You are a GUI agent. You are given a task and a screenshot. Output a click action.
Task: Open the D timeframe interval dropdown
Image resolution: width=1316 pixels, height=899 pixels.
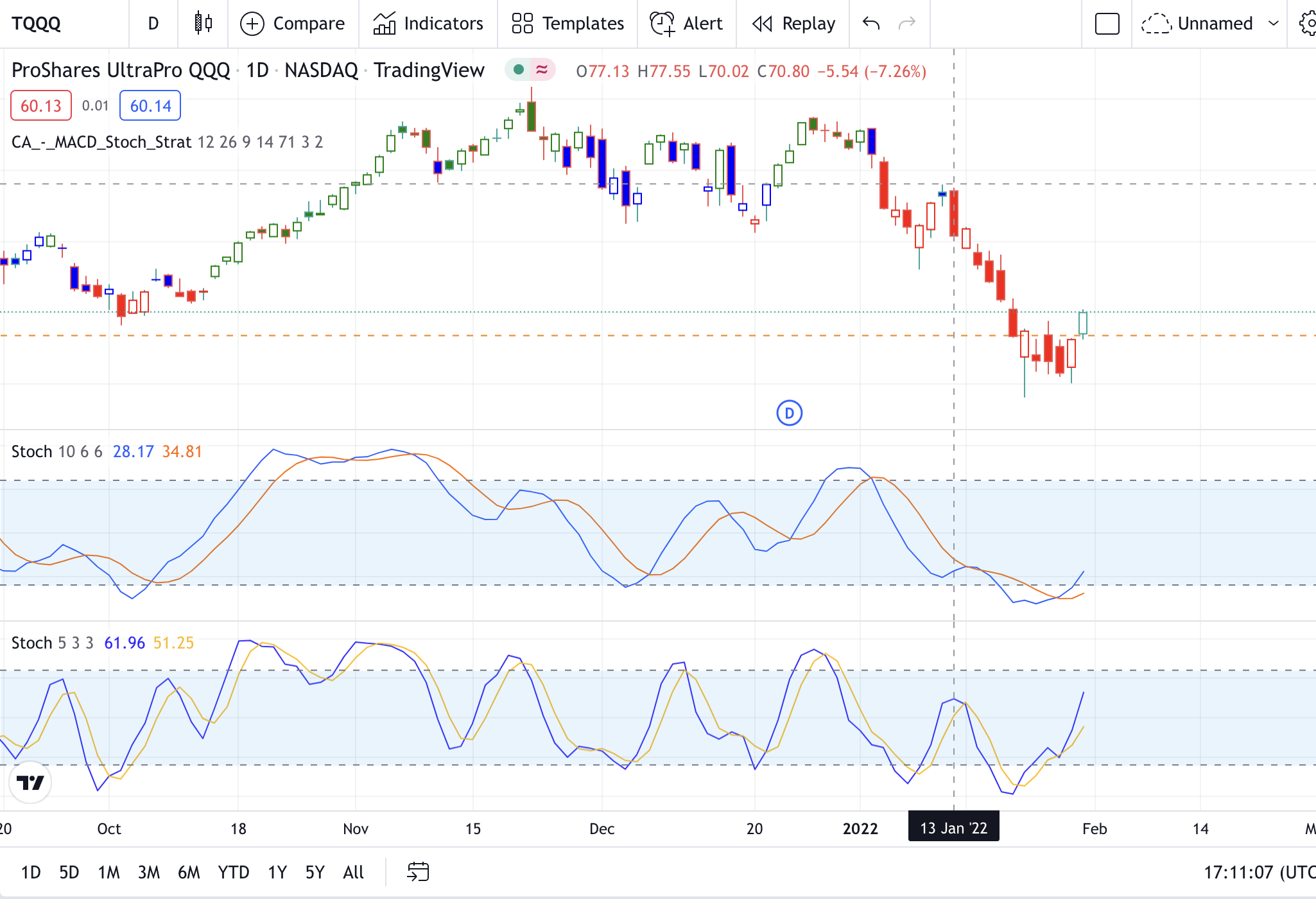(153, 24)
